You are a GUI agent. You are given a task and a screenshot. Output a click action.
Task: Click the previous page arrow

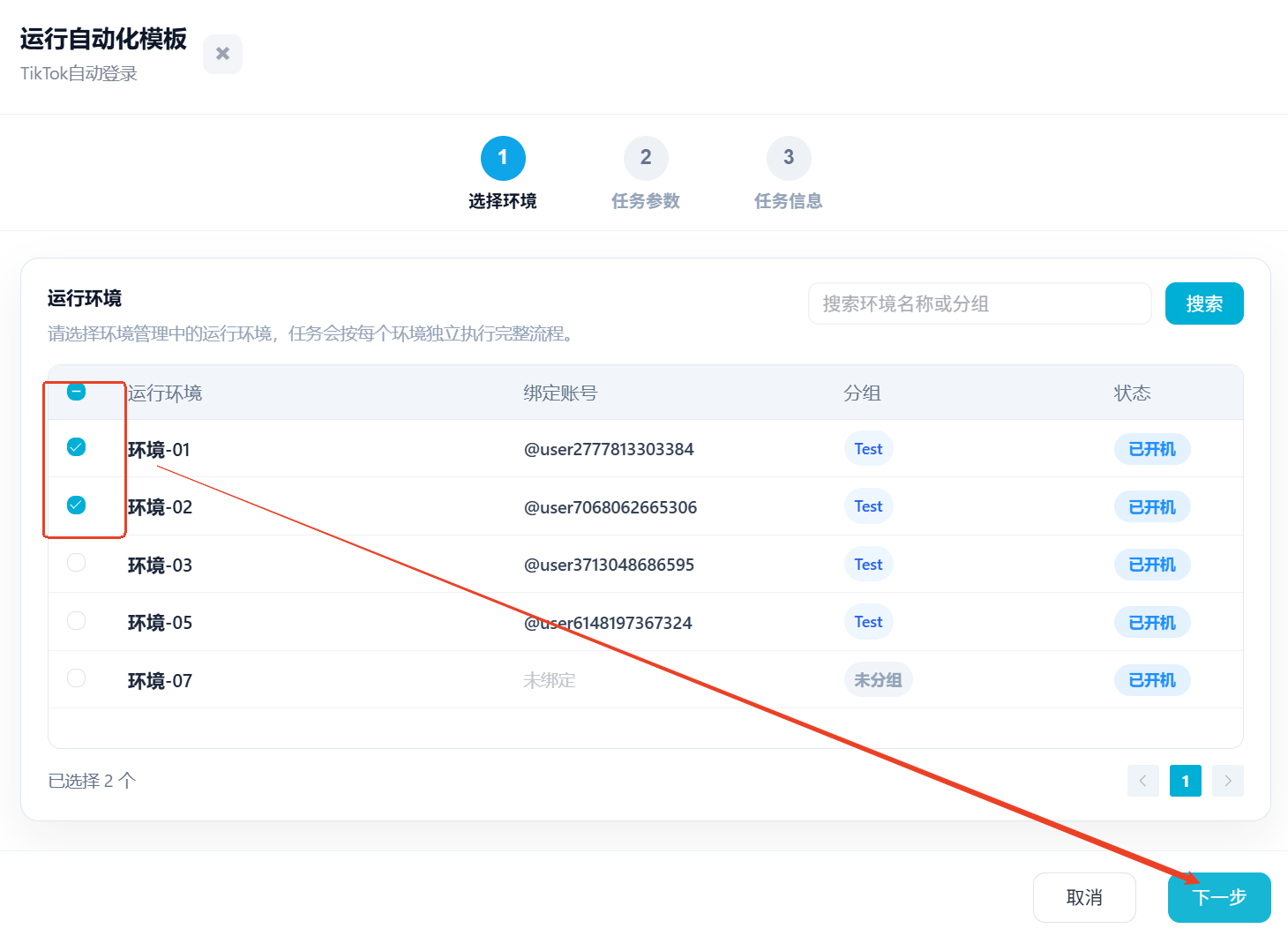(1143, 781)
